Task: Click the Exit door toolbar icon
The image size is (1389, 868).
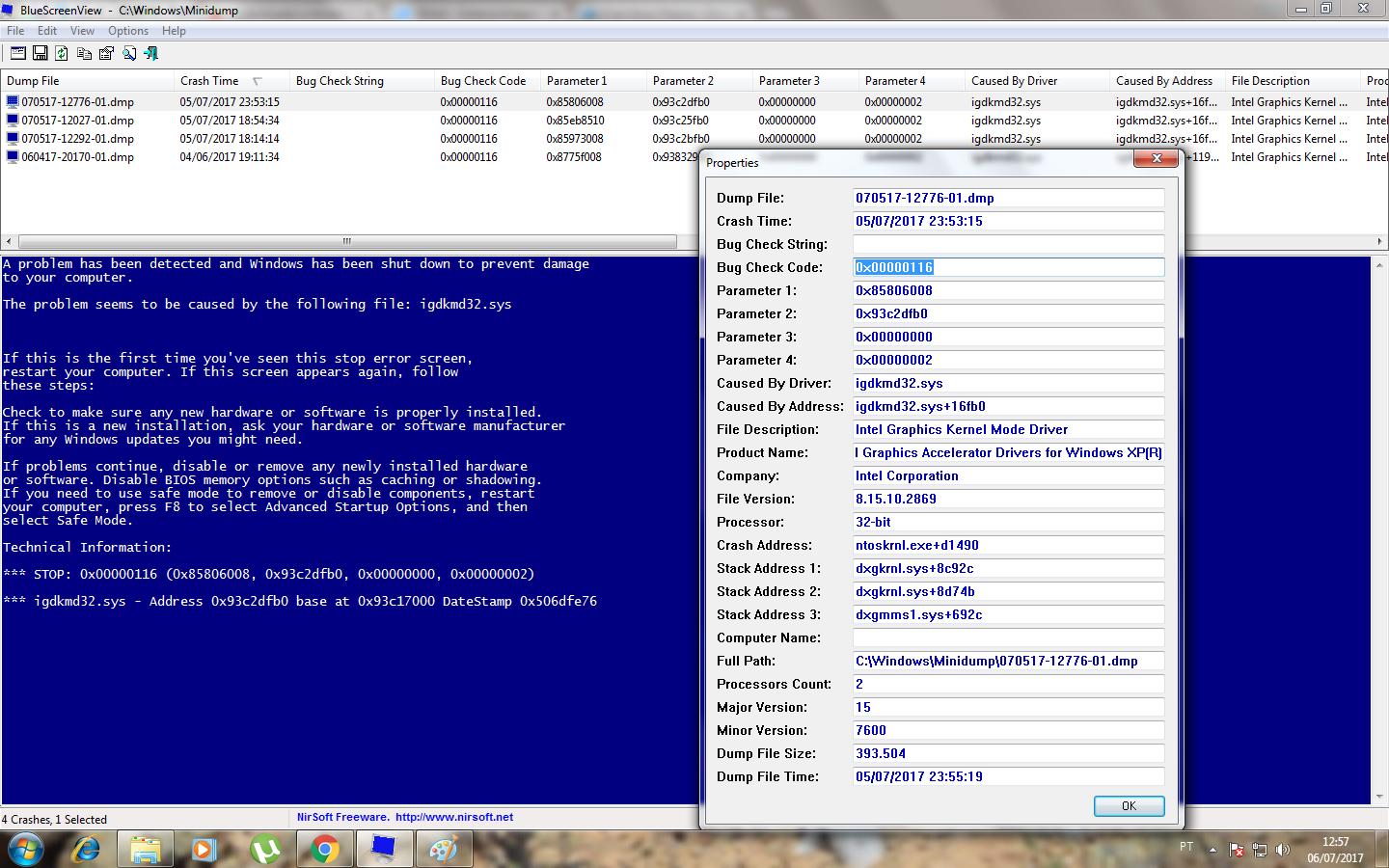Action: click(x=151, y=53)
